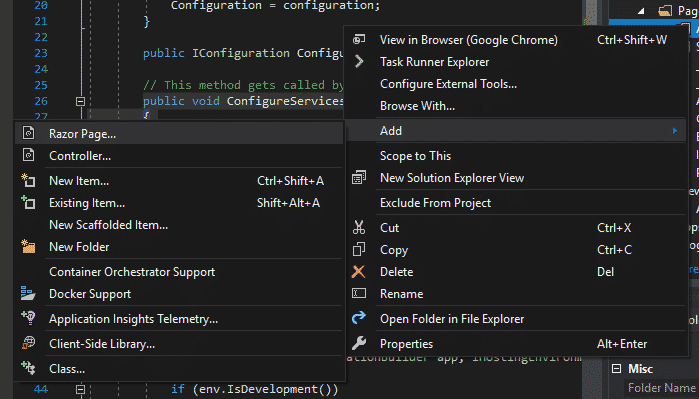
Task: Click the View in Browser icon
Action: tap(359, 39)
